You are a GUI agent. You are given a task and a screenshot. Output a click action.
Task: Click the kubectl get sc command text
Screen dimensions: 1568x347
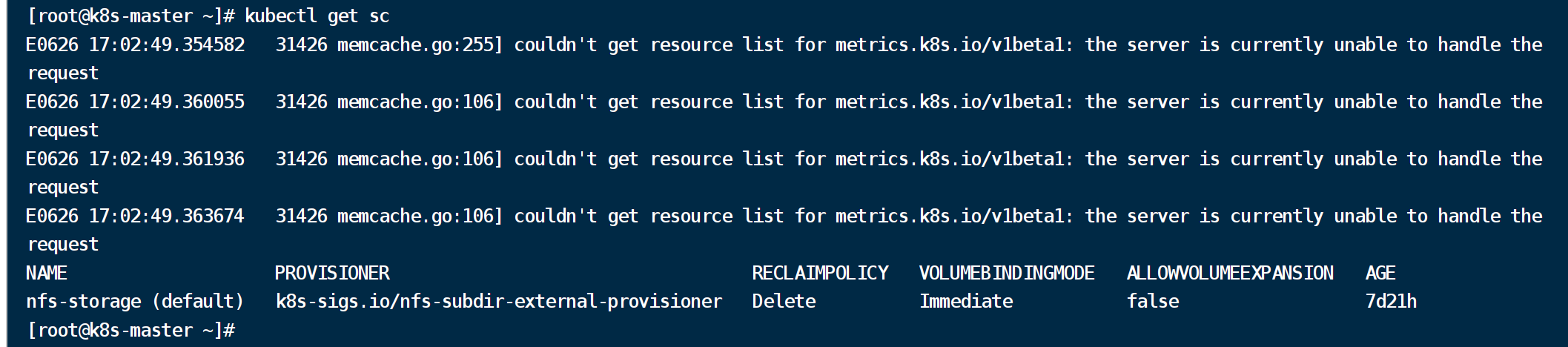click(x=317, y=16)
